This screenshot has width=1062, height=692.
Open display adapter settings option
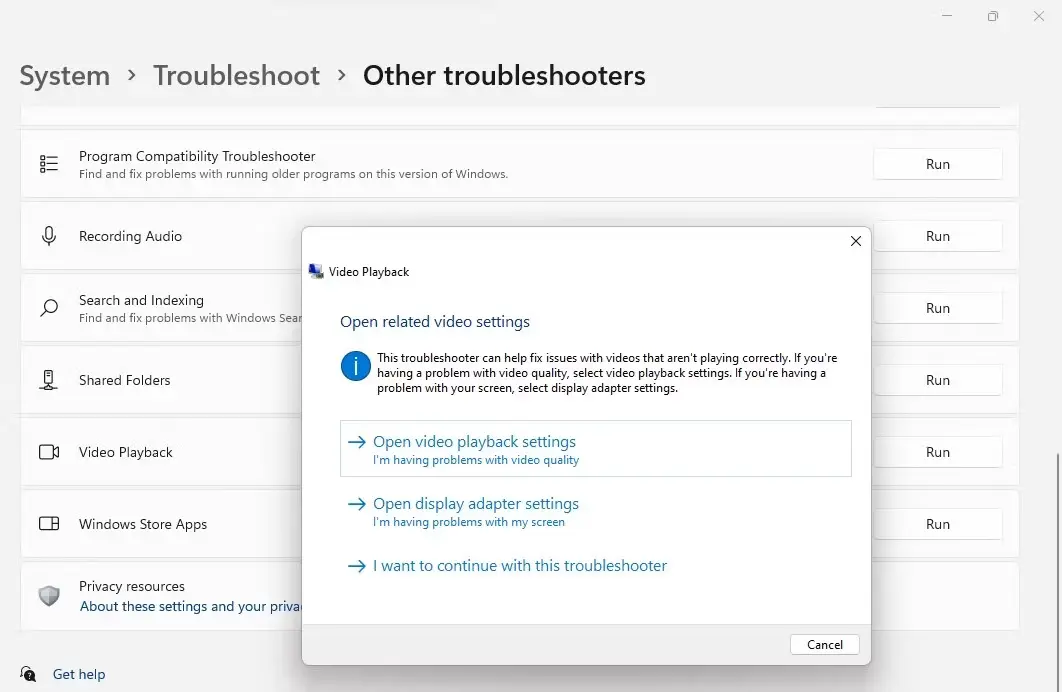coord(595,511)
